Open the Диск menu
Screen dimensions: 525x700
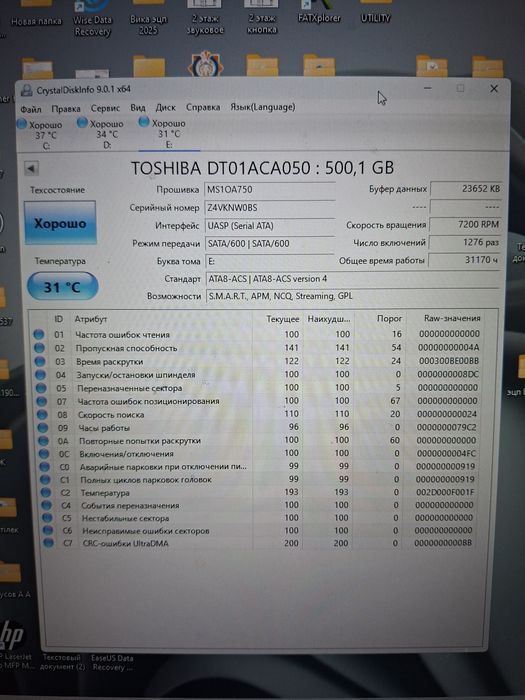click(x=165, y=108)
